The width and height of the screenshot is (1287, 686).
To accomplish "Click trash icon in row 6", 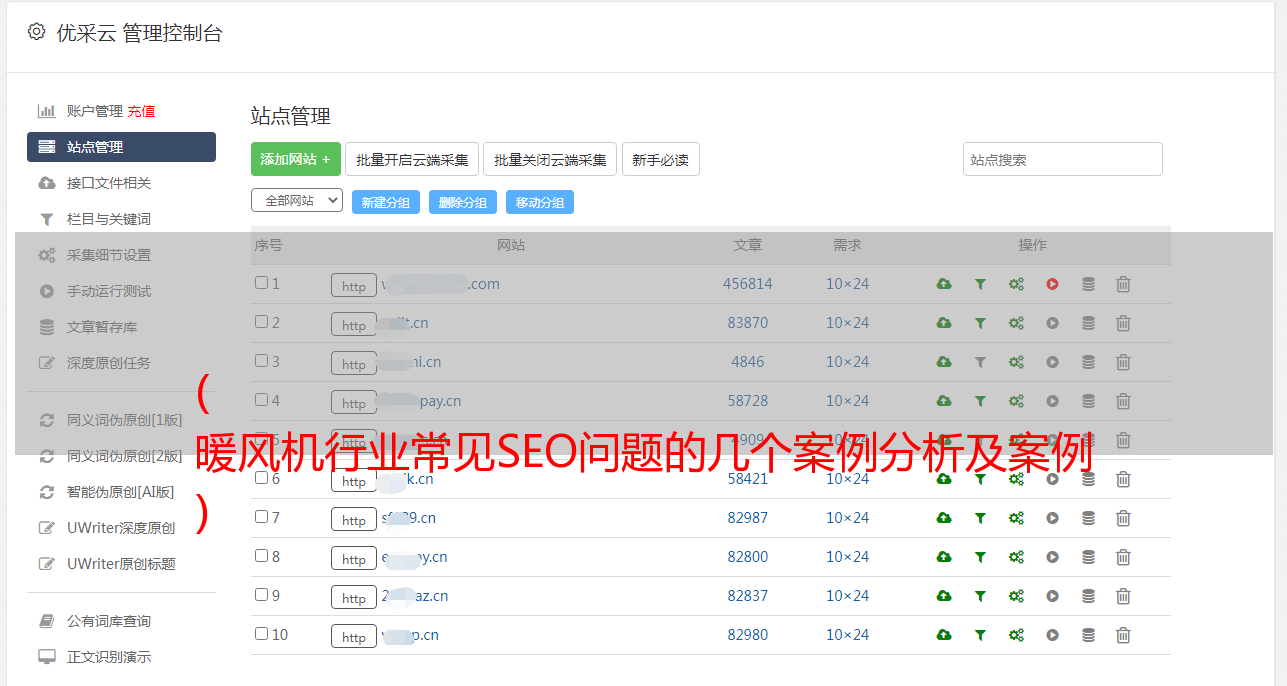I will [1123, 479].
